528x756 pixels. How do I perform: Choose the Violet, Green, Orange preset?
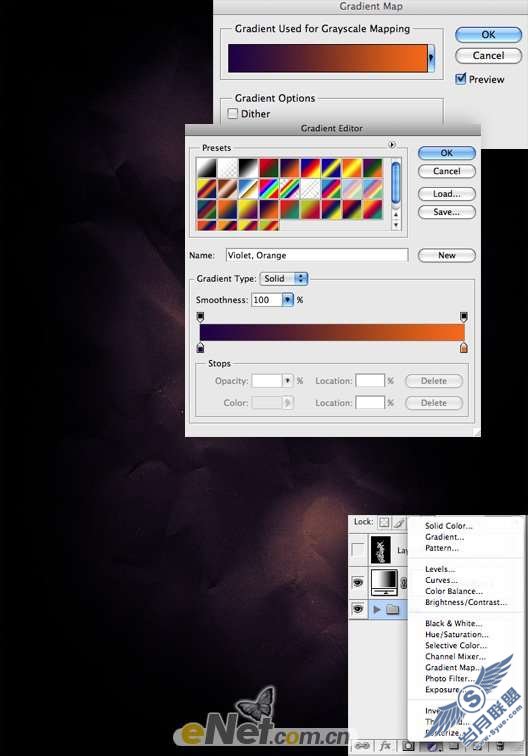(372, 168)
